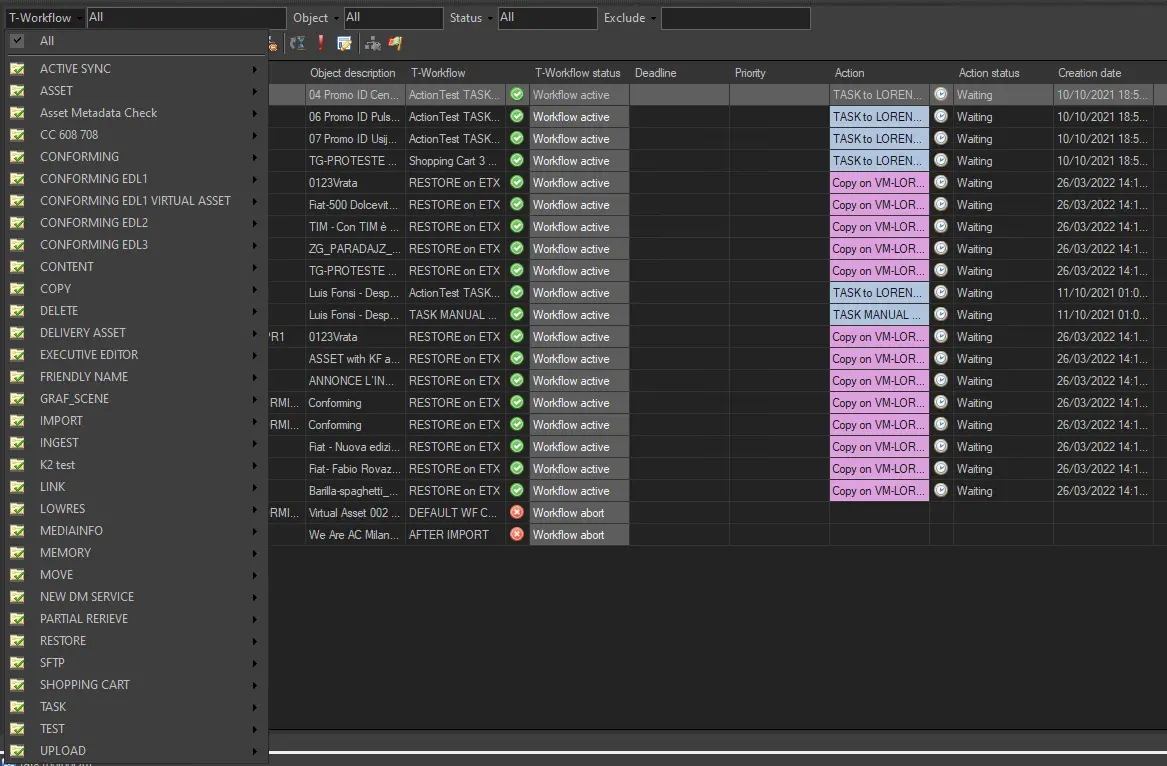Click the edit note pencil toolbar icon
Viewport: 1167px width, 766px height.
344,43
